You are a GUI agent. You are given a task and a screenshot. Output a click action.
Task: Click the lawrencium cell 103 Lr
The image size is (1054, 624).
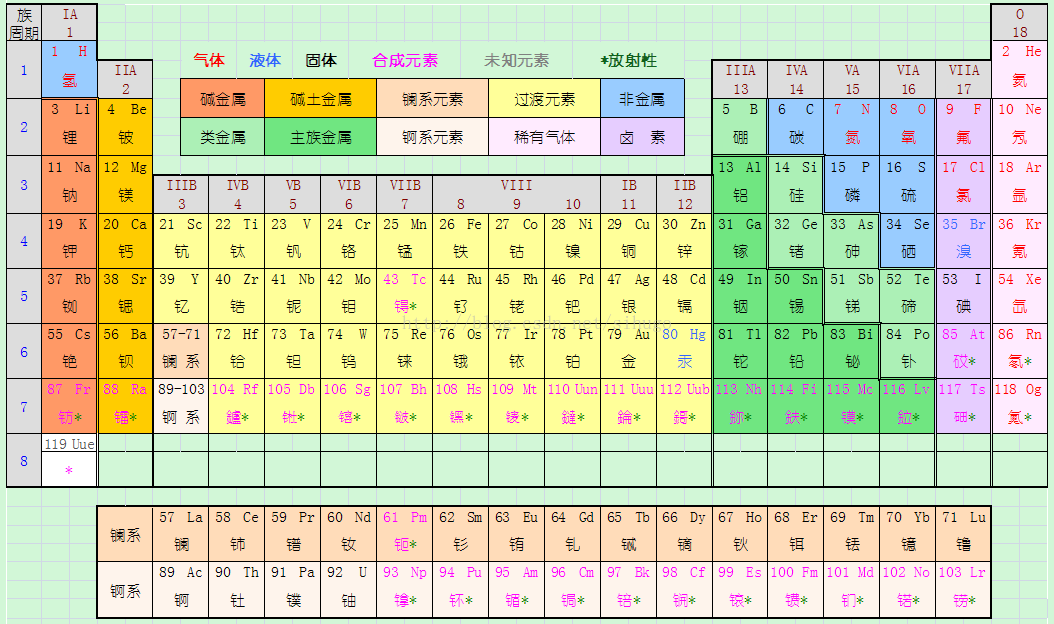point(963,590)
